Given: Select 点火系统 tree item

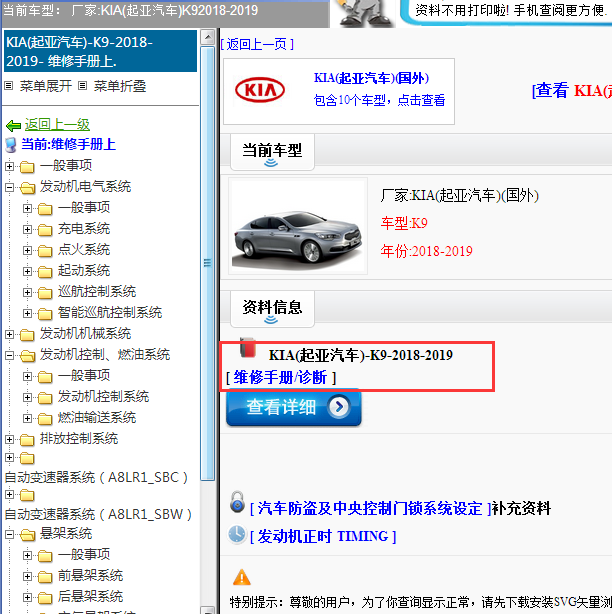Looking at the screenshot, I should point(84,250).
